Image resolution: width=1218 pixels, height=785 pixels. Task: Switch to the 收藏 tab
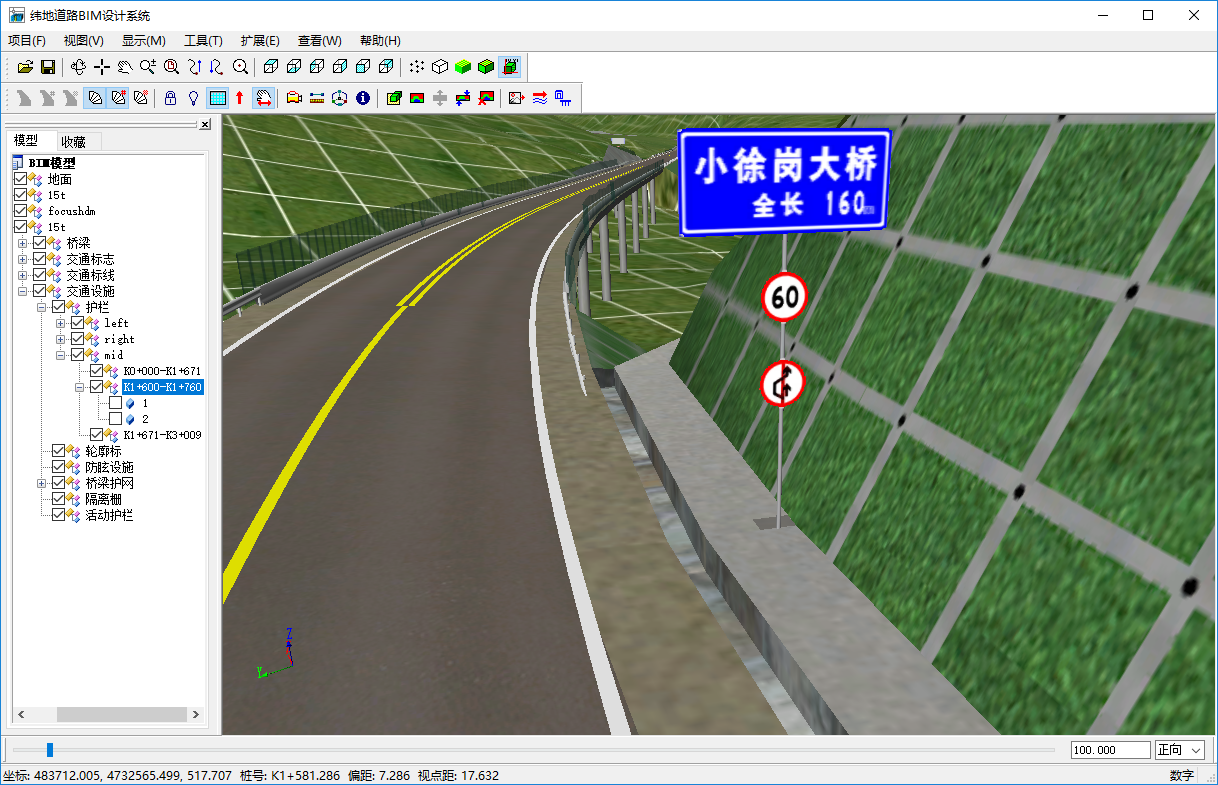[x=73, y=142]
